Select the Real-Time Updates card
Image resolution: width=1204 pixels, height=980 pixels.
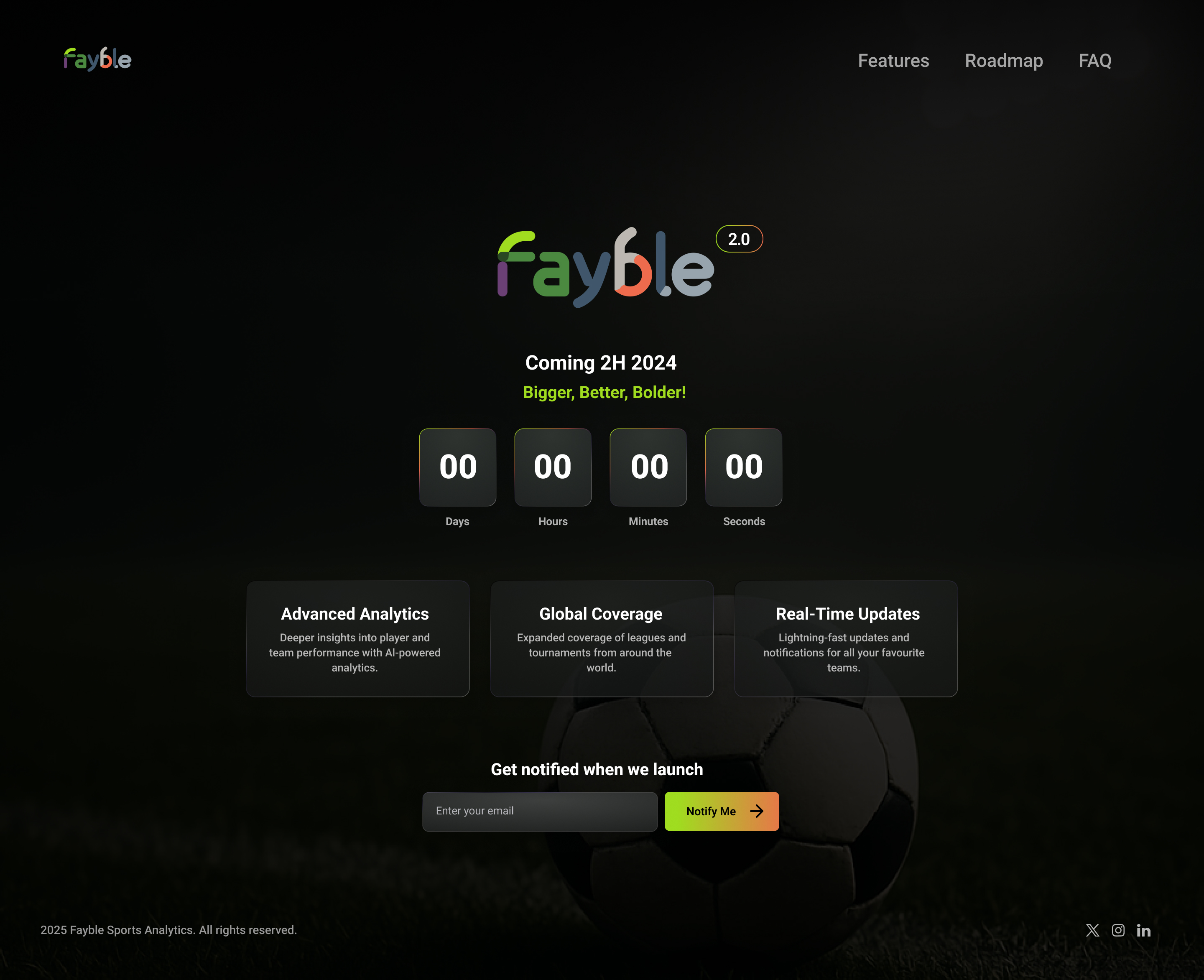[x=846, y=638]
